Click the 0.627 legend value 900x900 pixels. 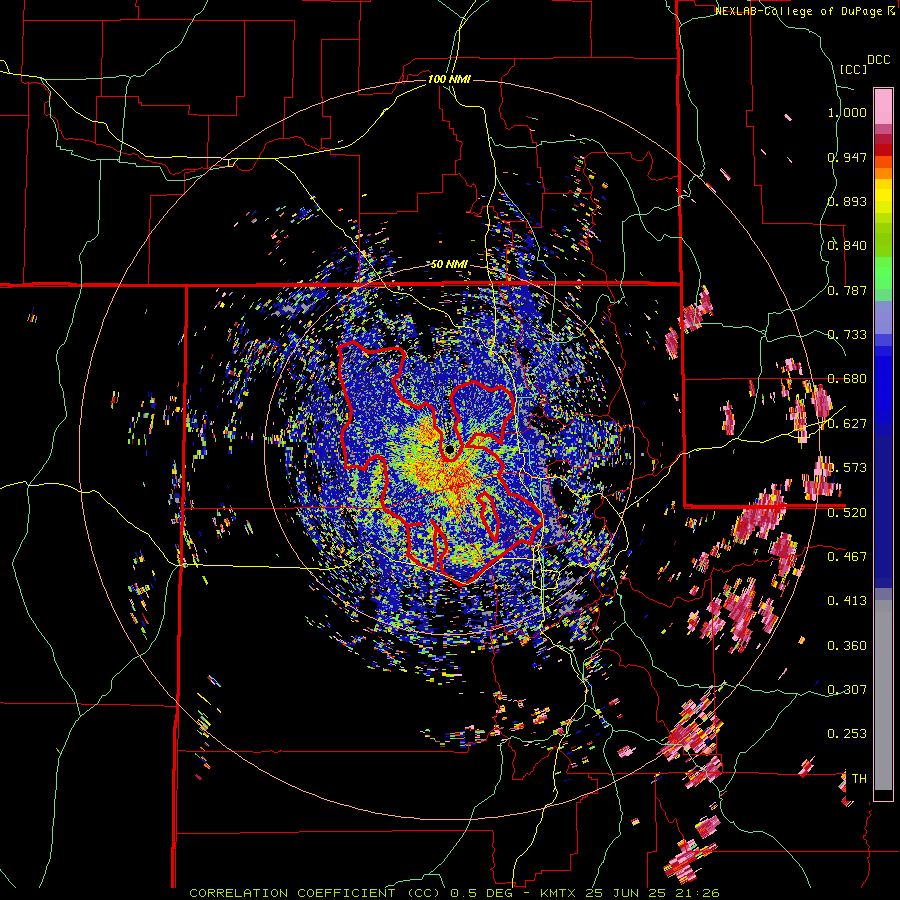(x=847, y=424)
